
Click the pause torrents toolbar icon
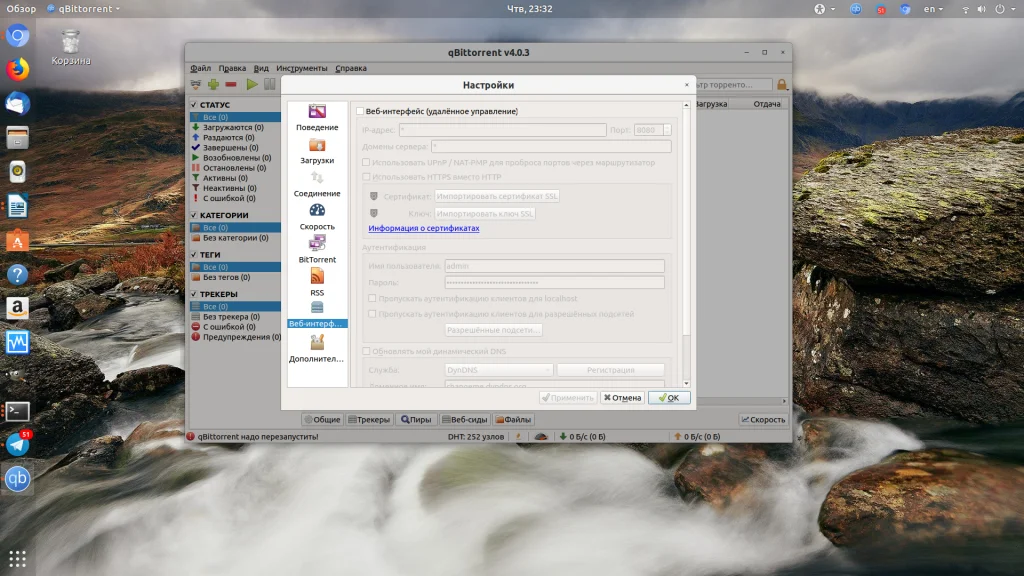pyautogui.click(x=269, y=84)
